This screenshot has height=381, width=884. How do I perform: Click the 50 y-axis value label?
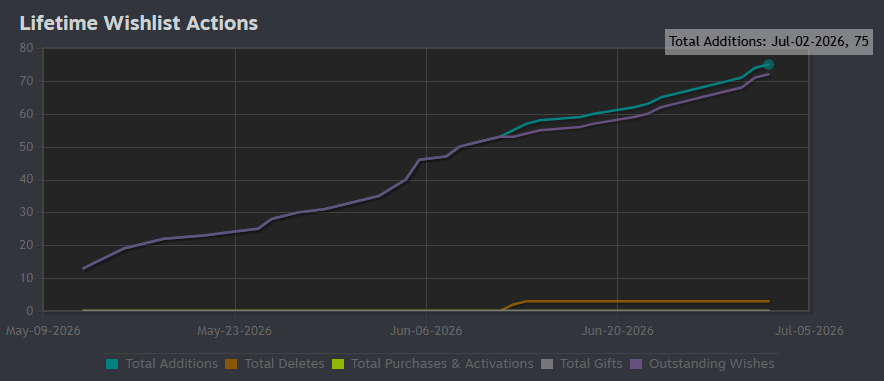coord(27,147)
